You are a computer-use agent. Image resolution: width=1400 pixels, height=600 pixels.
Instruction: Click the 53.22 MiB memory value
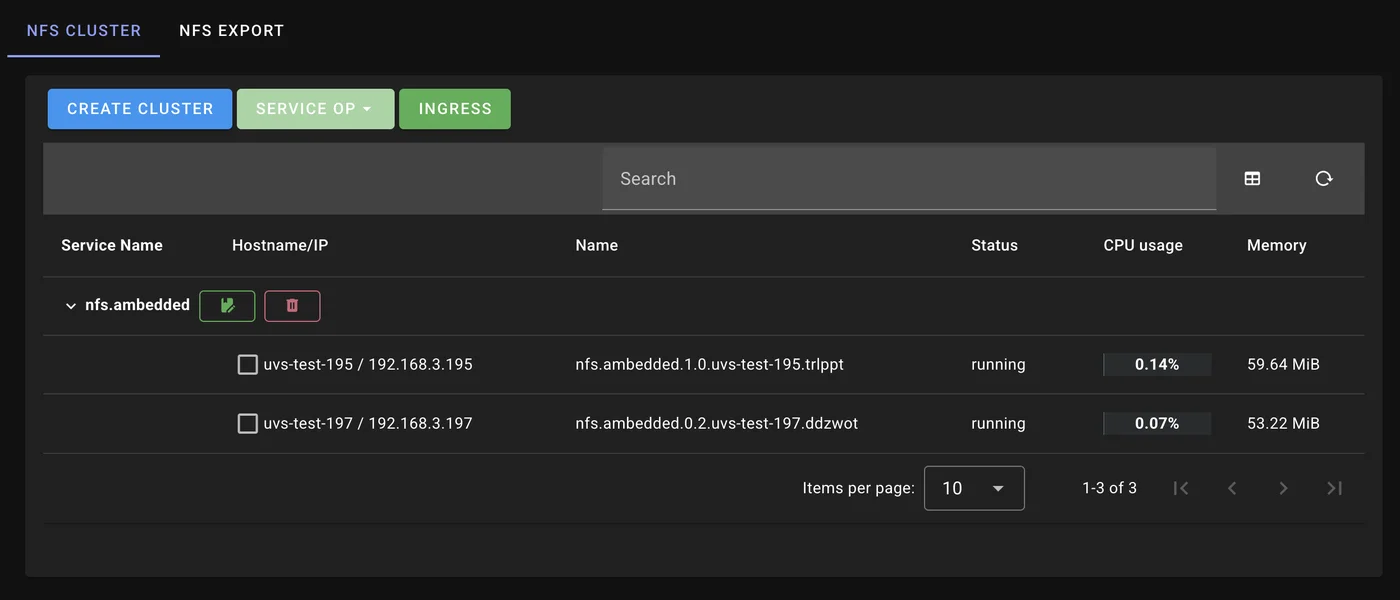coord(1283,424)
